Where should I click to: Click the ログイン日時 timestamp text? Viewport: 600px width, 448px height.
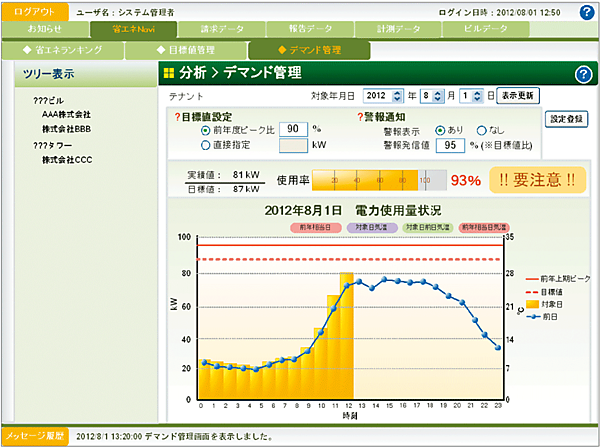499,12
